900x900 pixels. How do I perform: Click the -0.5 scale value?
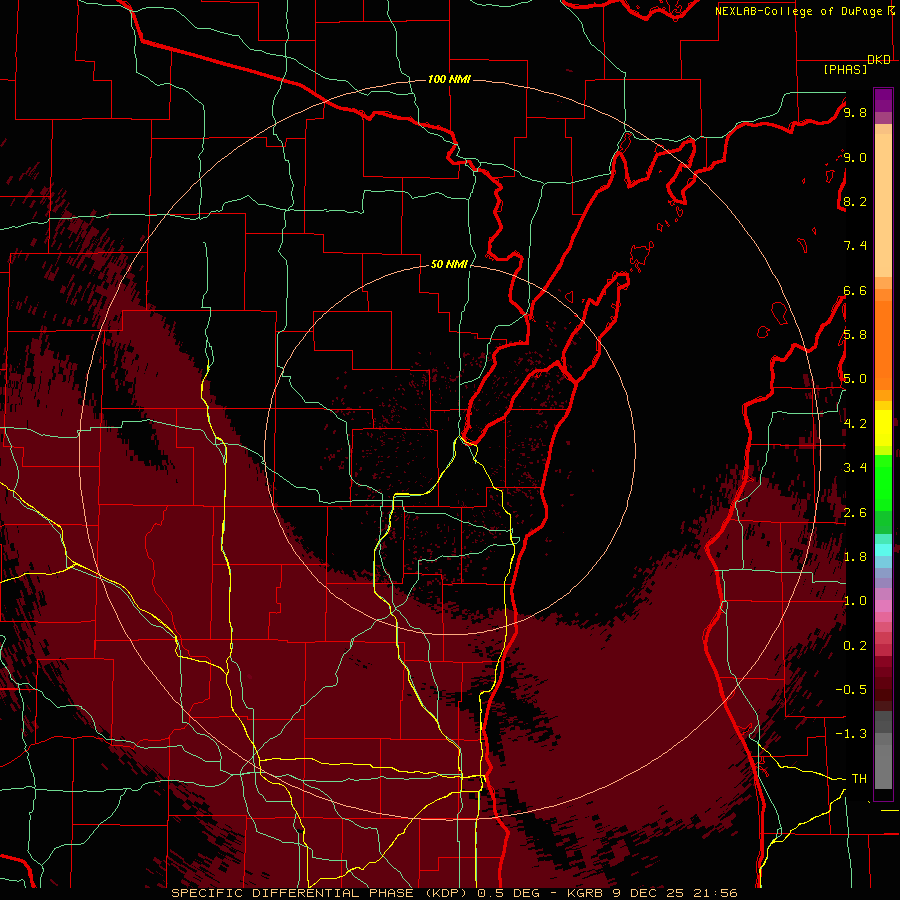click(852, 690)
